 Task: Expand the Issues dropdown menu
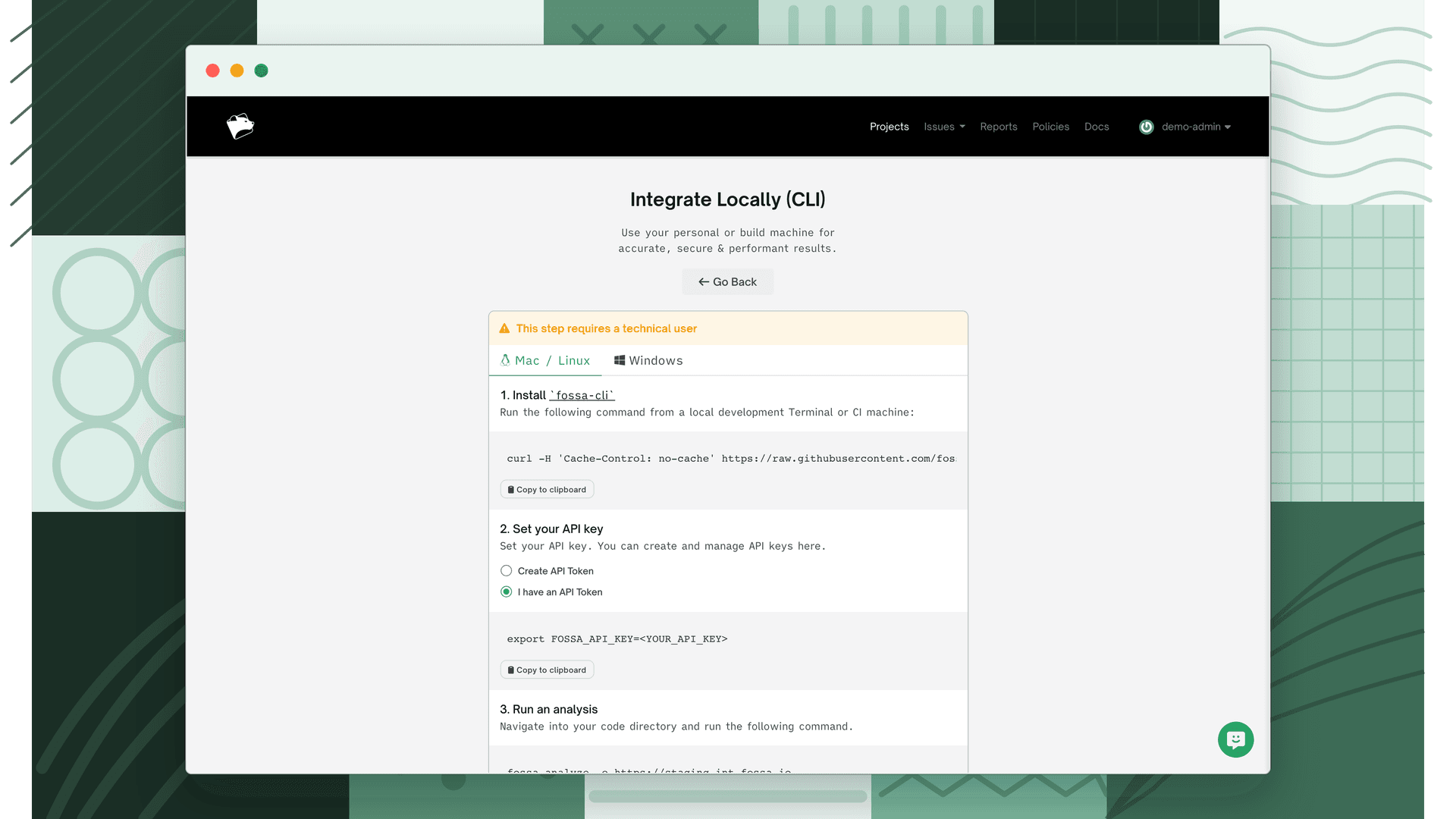944,127
